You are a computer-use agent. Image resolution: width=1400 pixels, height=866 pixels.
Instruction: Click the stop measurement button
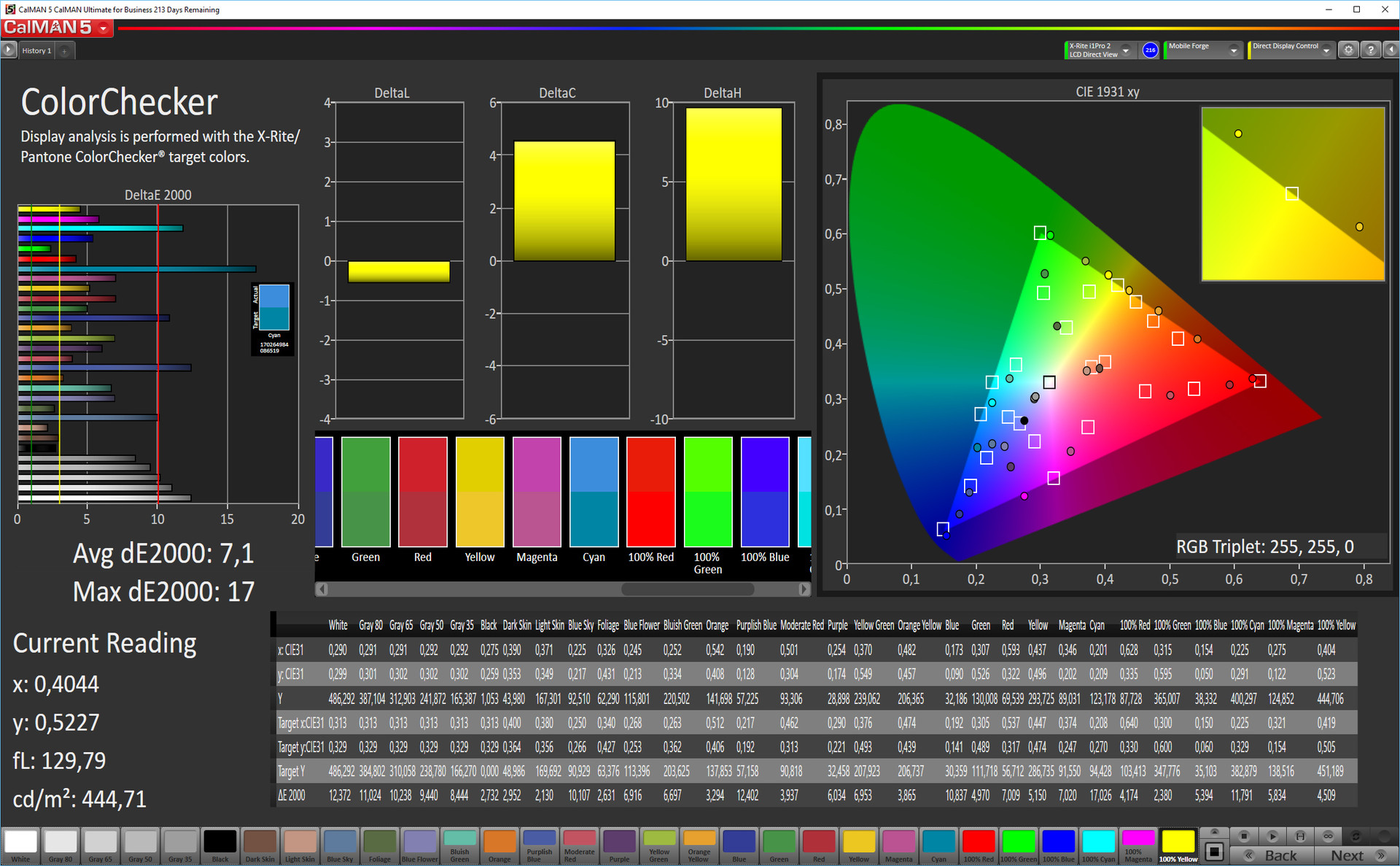click(1244, 836)
